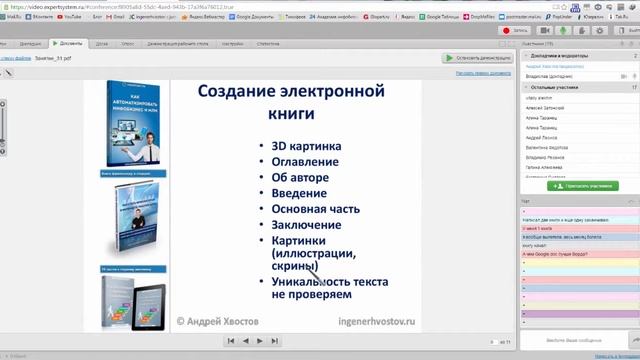This screenshot has height=360, width=640.
Task: Click the blue book cover thumbnail at top
Action: pos(133,123)
